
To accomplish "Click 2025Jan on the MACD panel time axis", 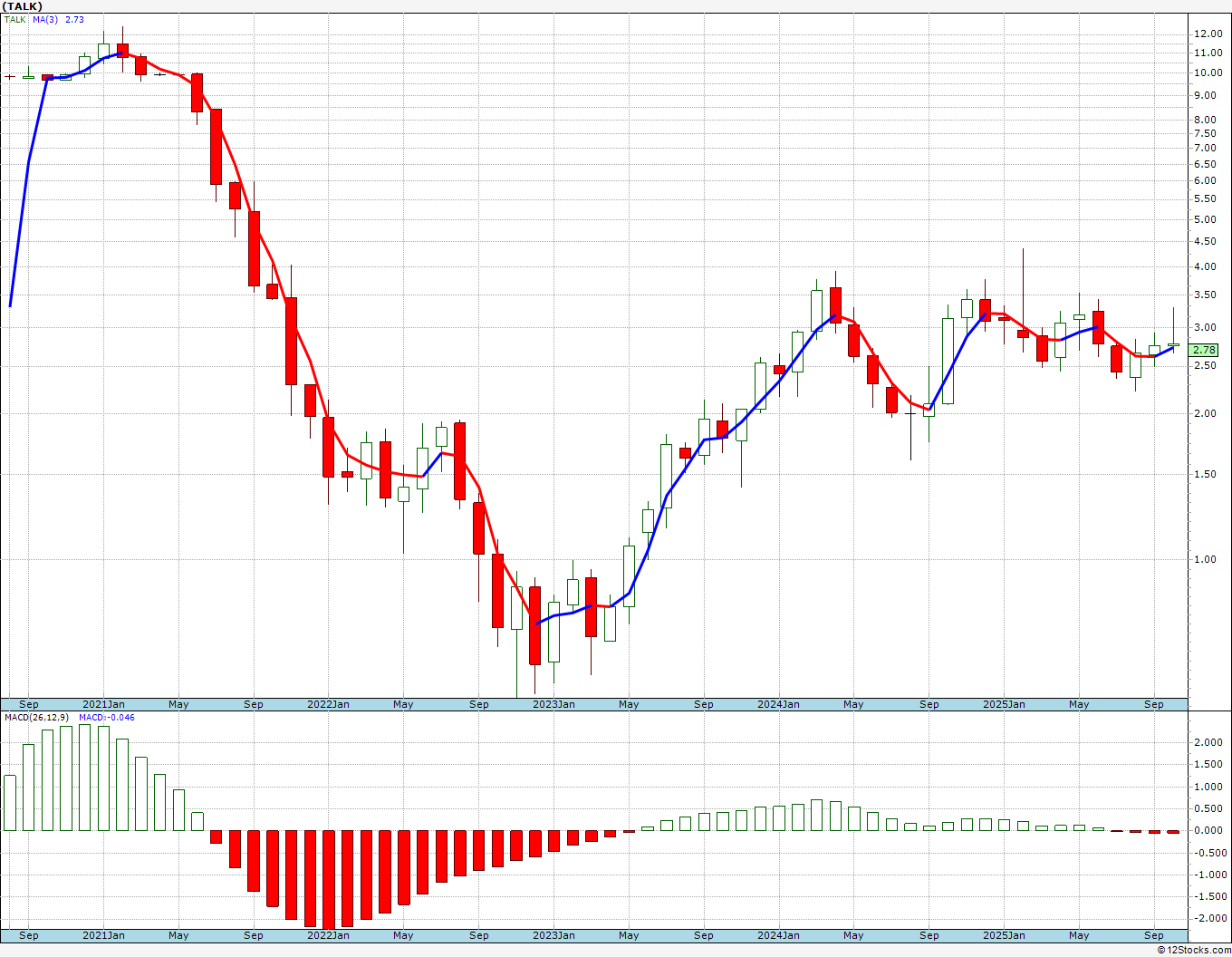I will coord(1004,935).
